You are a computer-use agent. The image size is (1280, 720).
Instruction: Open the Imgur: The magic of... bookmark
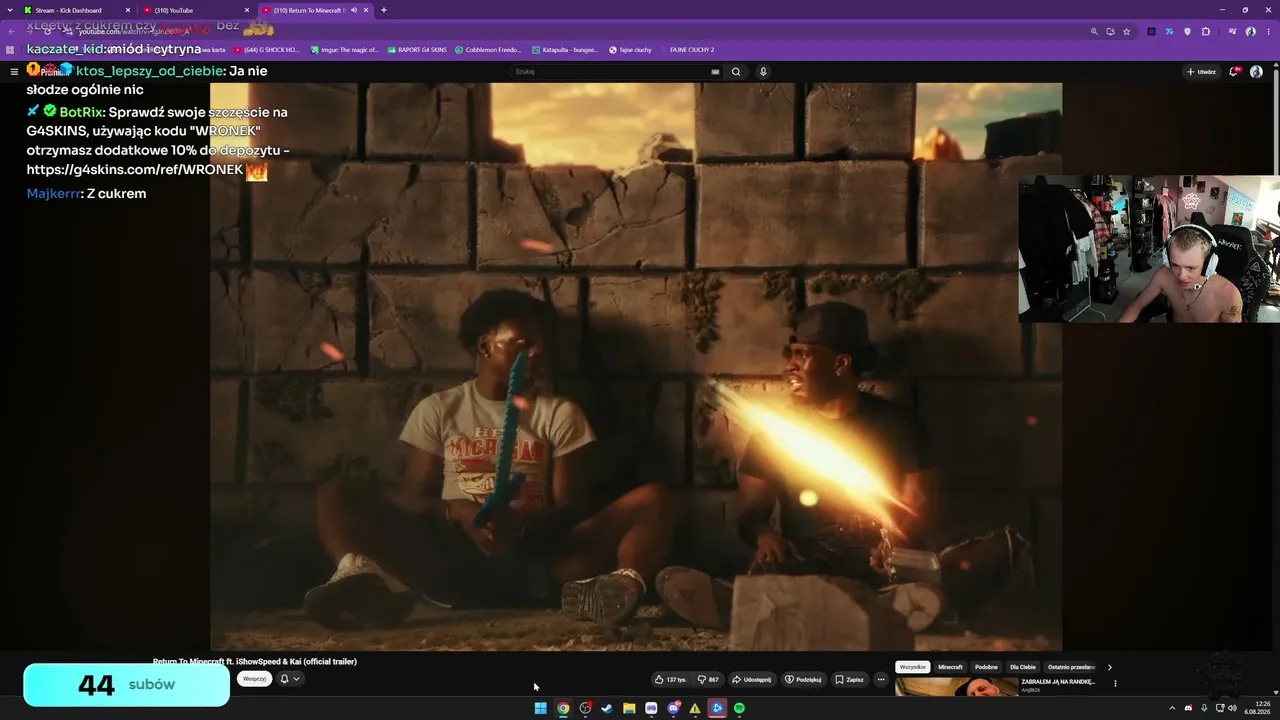344,49
